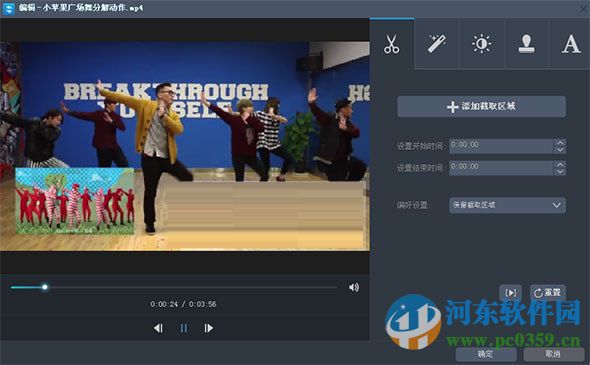Increase the start time with up arrow

pos(560,143)
